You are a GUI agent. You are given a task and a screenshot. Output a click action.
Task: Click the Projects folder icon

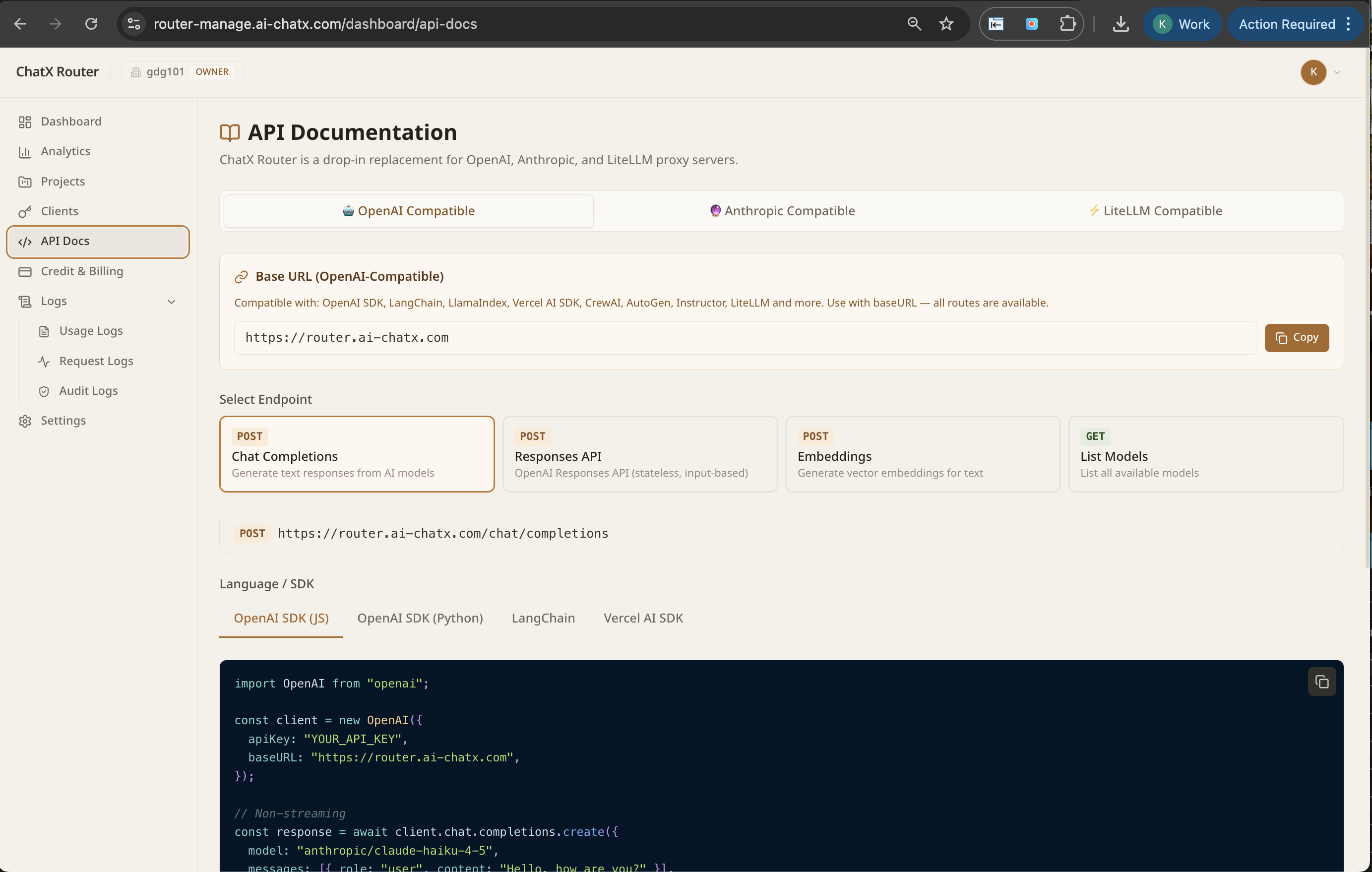24,182
